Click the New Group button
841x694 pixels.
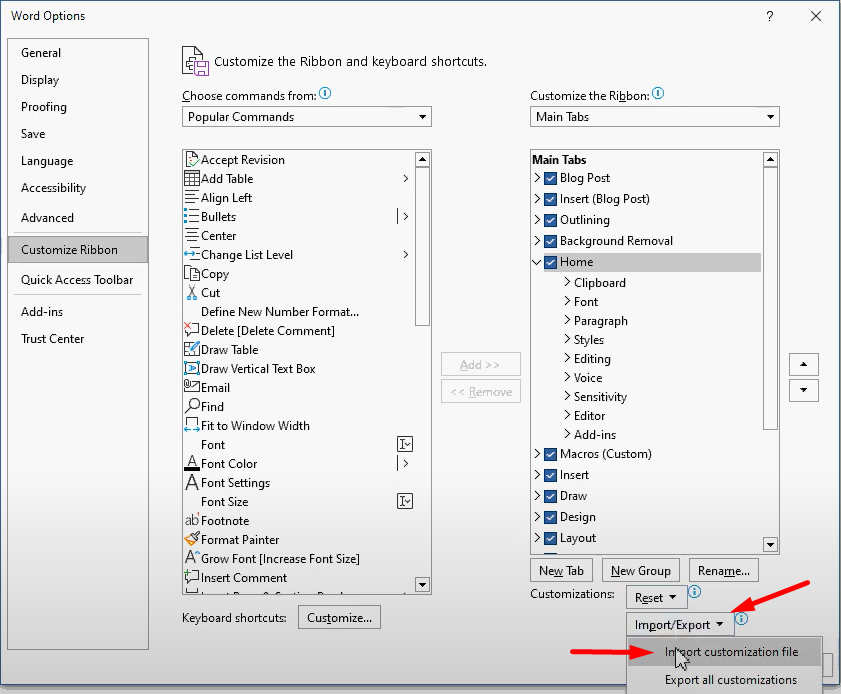(x=640, y=570)
